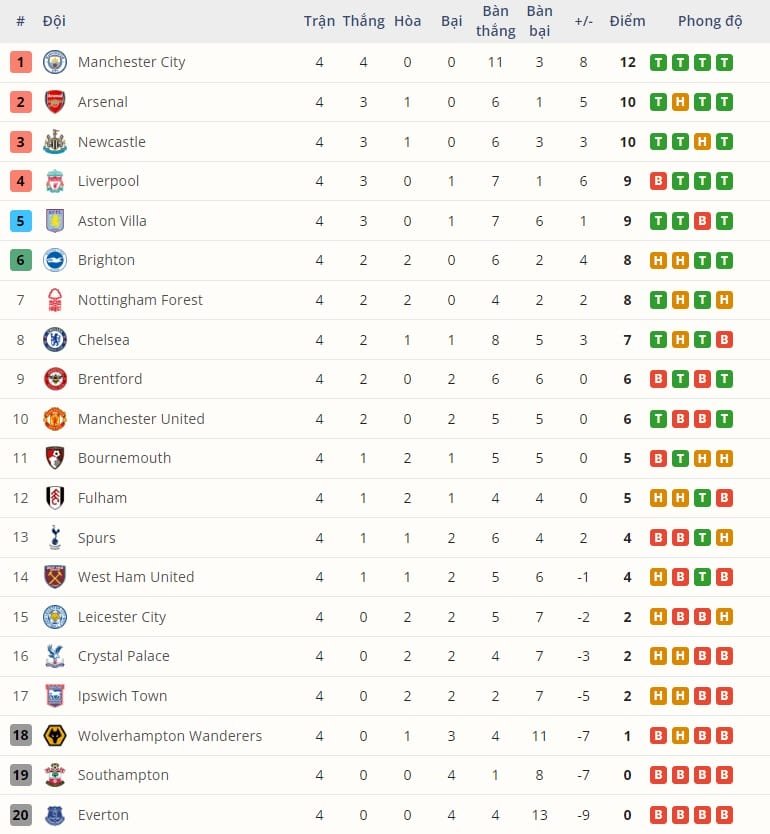Click the Liverpool club crest
This screenshot has height=834, width=770.
pos(54,181)
